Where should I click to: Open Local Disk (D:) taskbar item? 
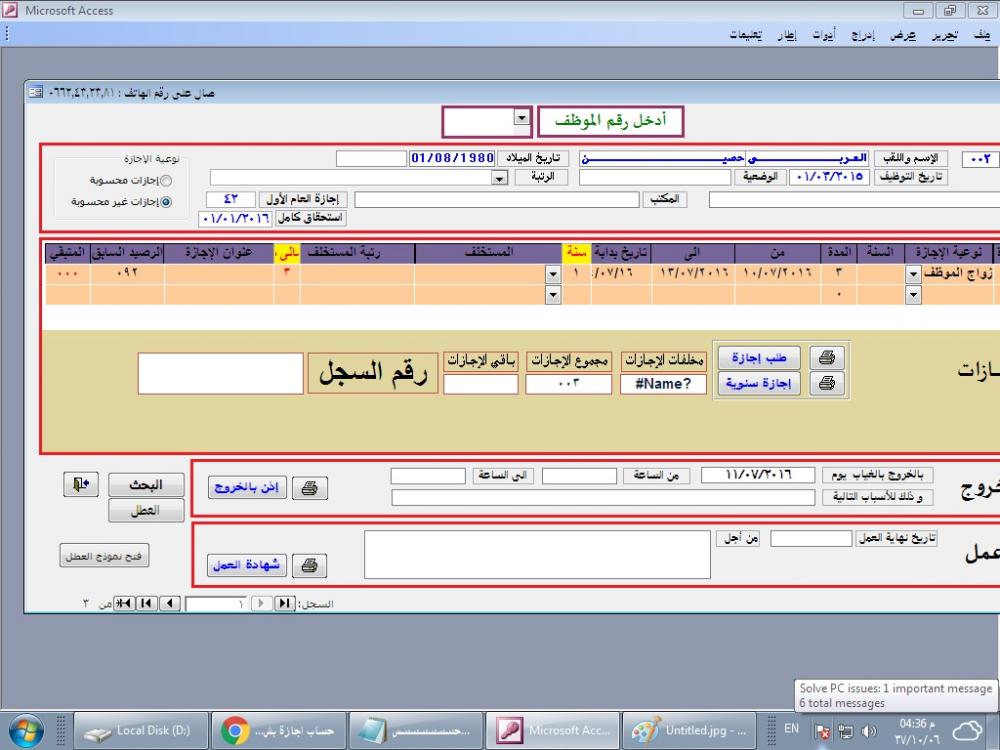141,731
